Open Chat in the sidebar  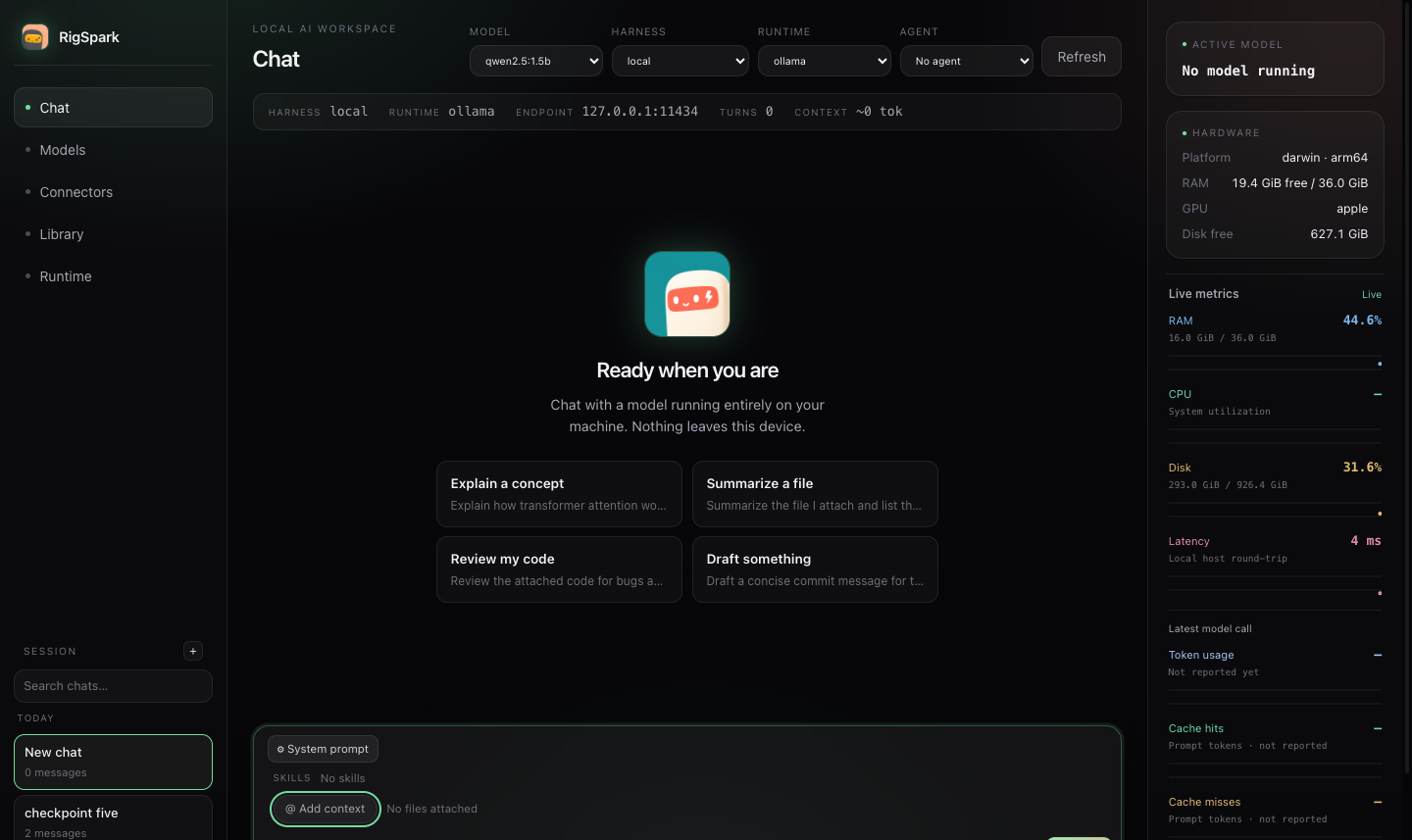[113, 108]
